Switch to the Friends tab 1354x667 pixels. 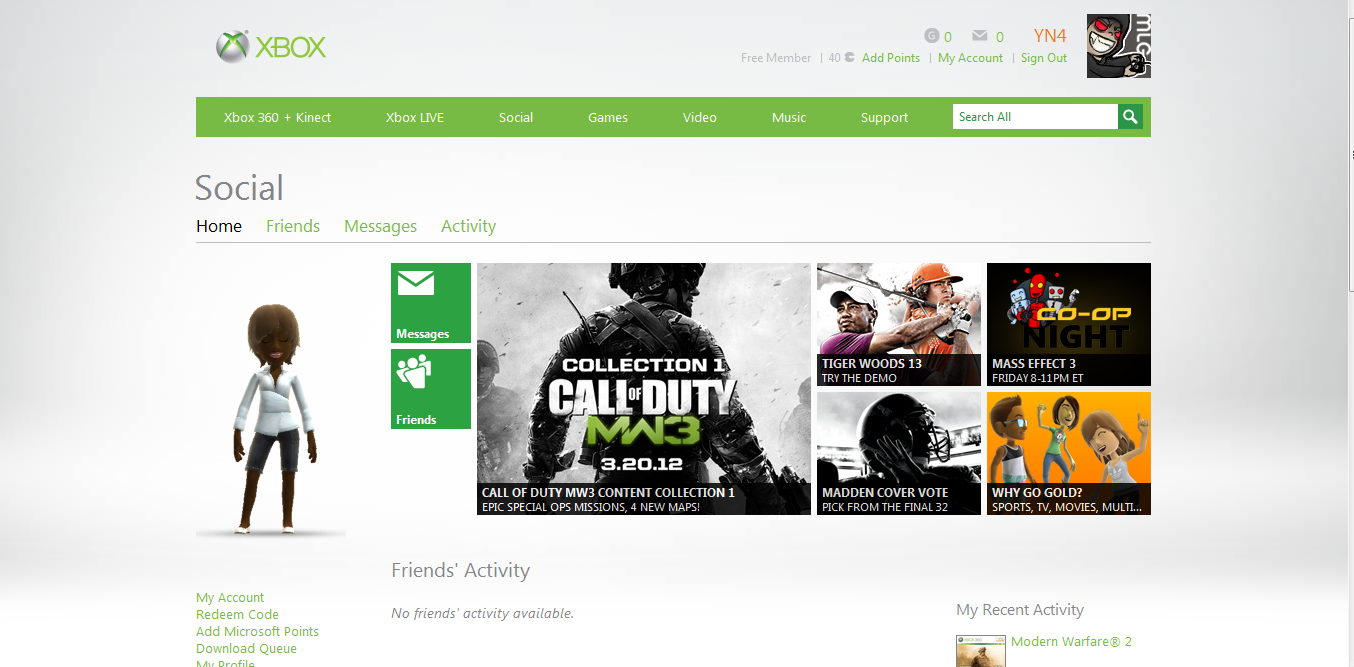pos(293,226)
